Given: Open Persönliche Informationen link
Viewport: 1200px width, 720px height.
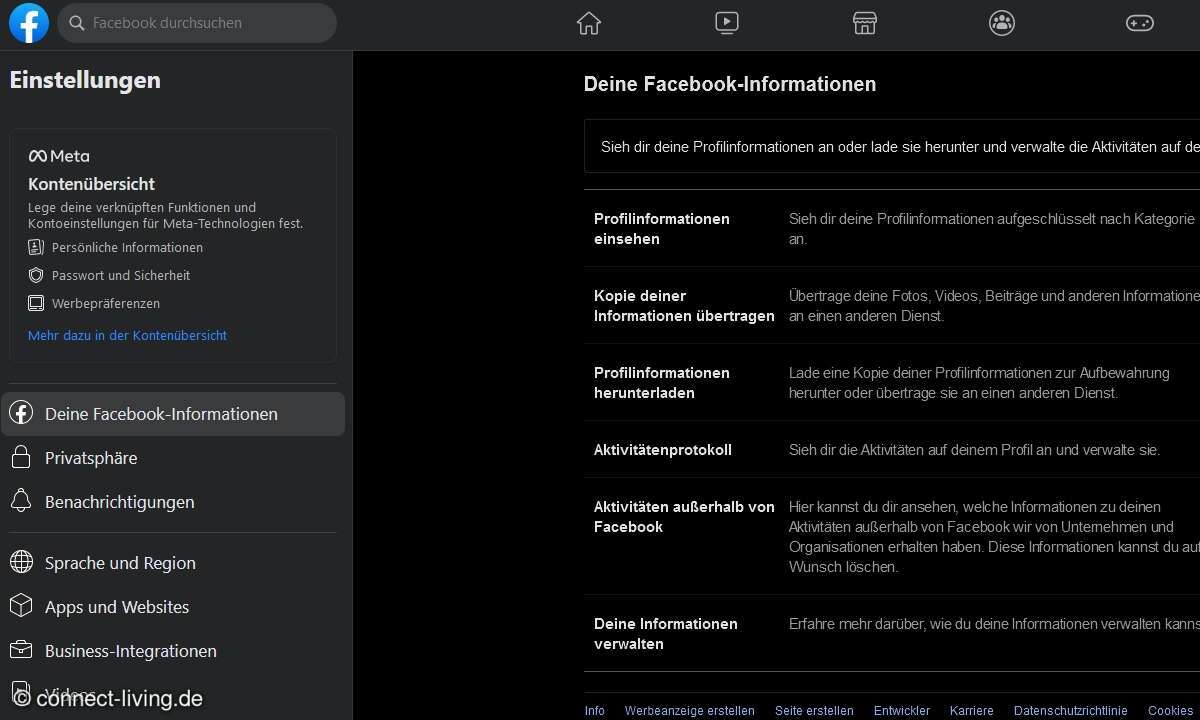Looking at the screenshot, I should coord(127,247).
